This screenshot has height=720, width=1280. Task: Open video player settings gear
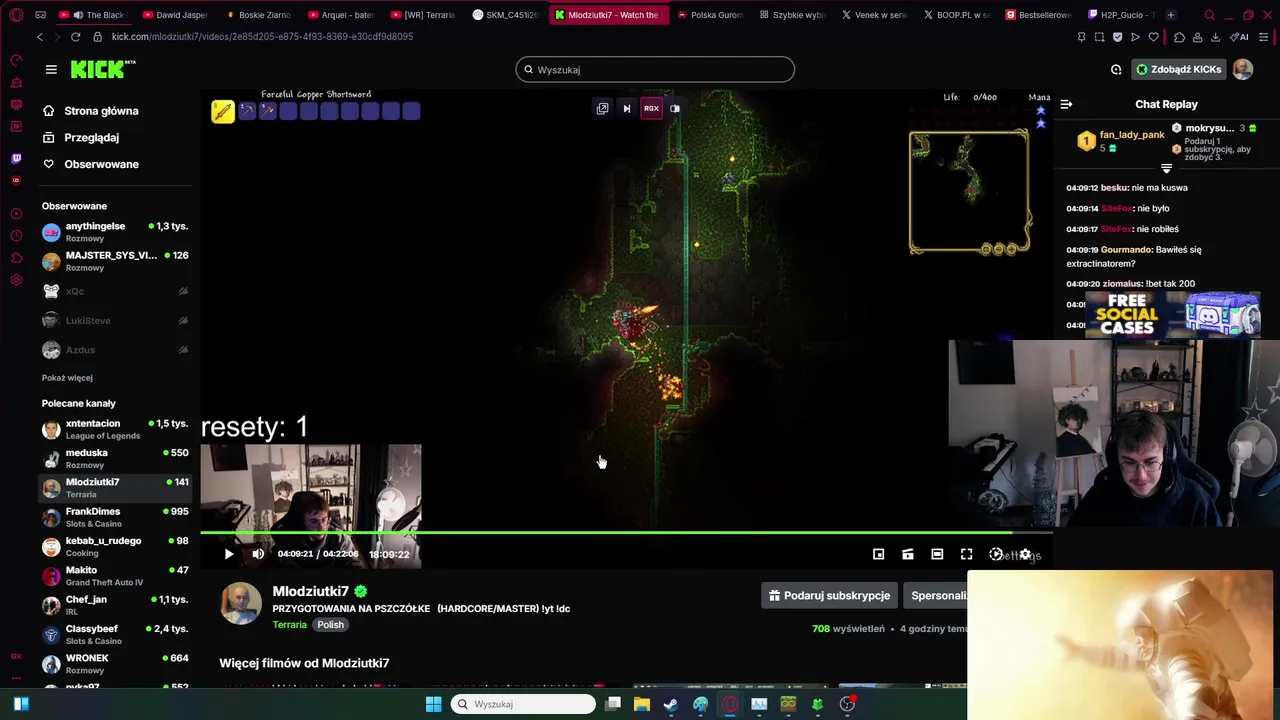pos(1025,554)
